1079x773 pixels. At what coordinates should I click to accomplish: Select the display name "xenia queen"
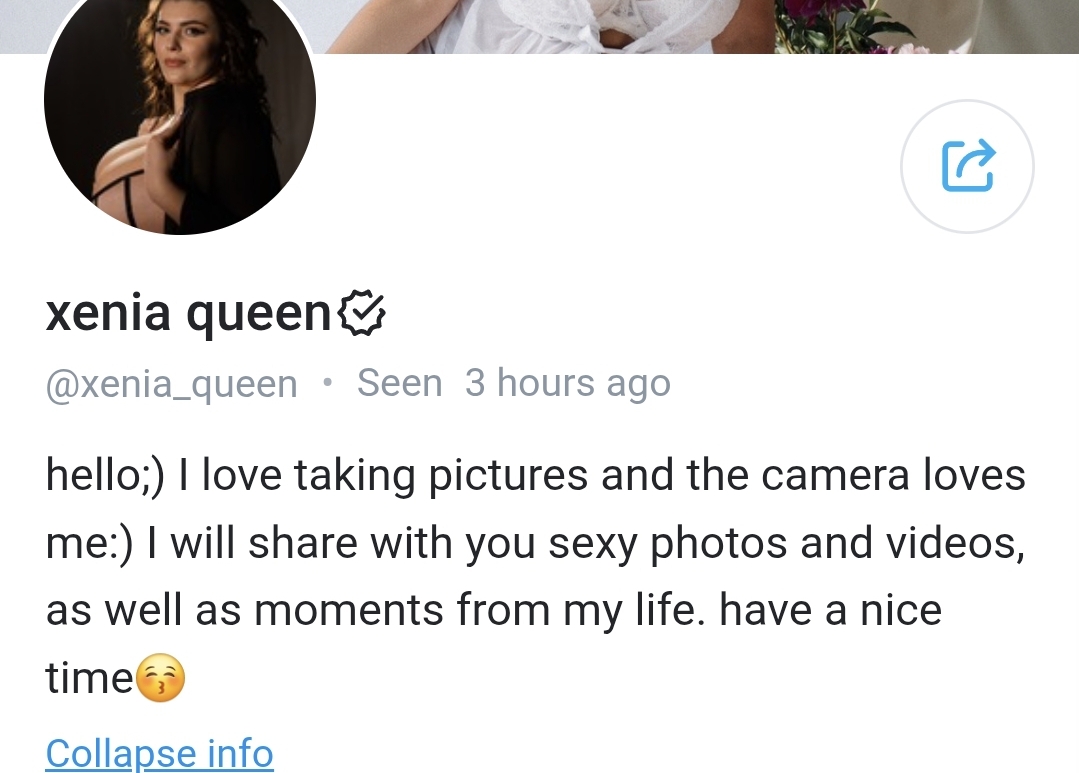(188, 315)
